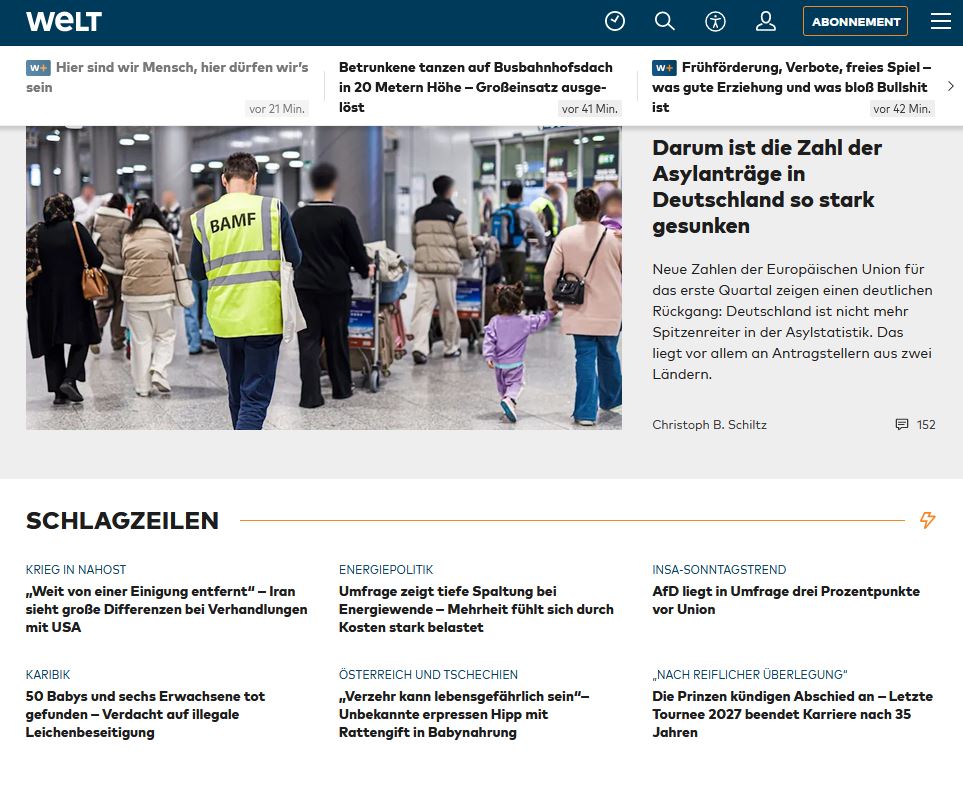Open the AfD INSA-Sonntagstrend poll headline
This screenshot has height=793, width=963.
785,600
